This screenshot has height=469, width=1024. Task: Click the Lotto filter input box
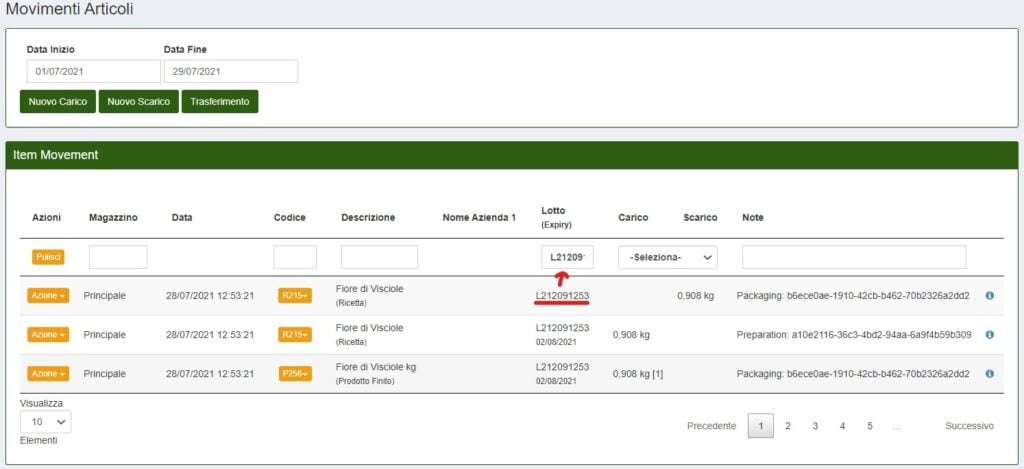point(567,257)
